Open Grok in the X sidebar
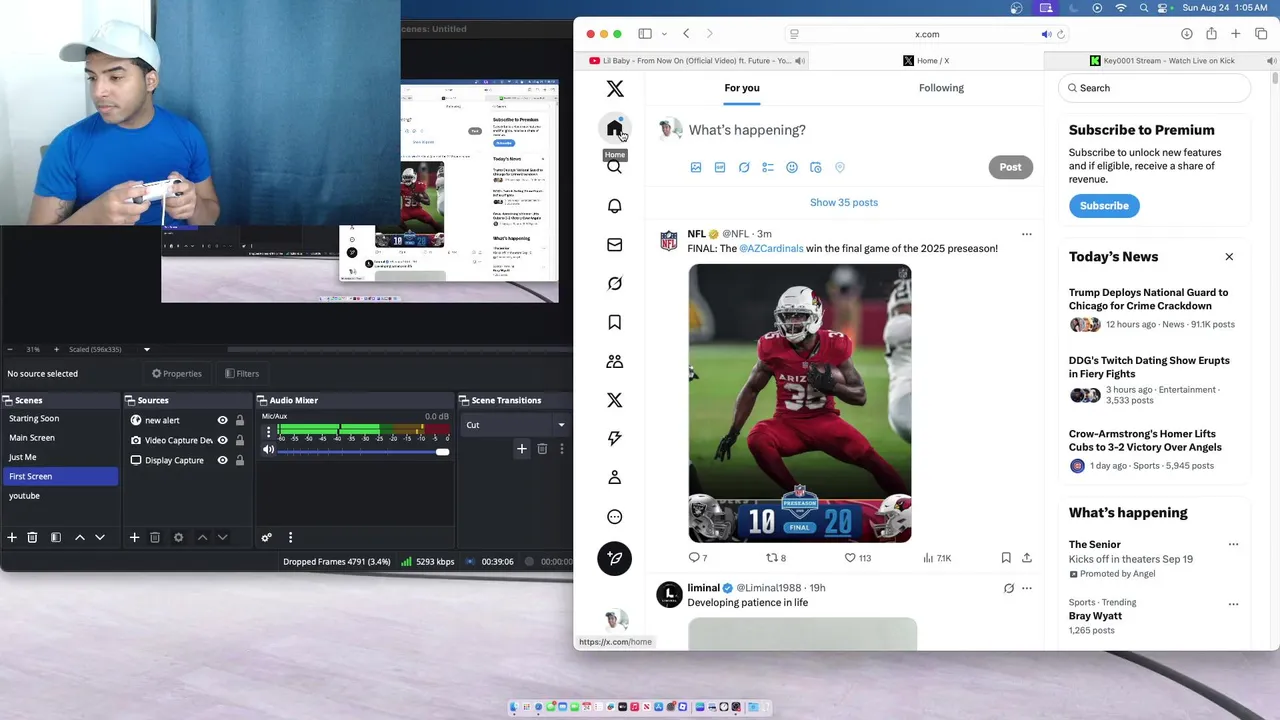The height and width of the screenshot is (720, 1280). click(614, 284)
